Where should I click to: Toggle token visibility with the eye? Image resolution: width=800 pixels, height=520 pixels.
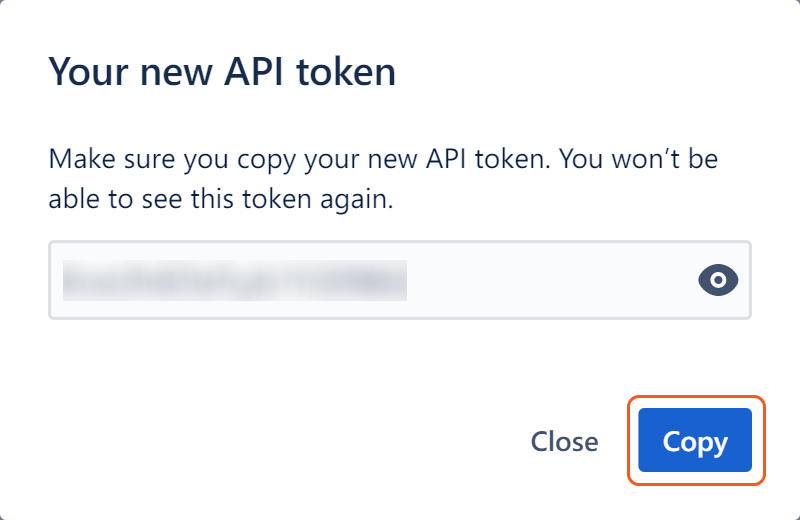717,280
